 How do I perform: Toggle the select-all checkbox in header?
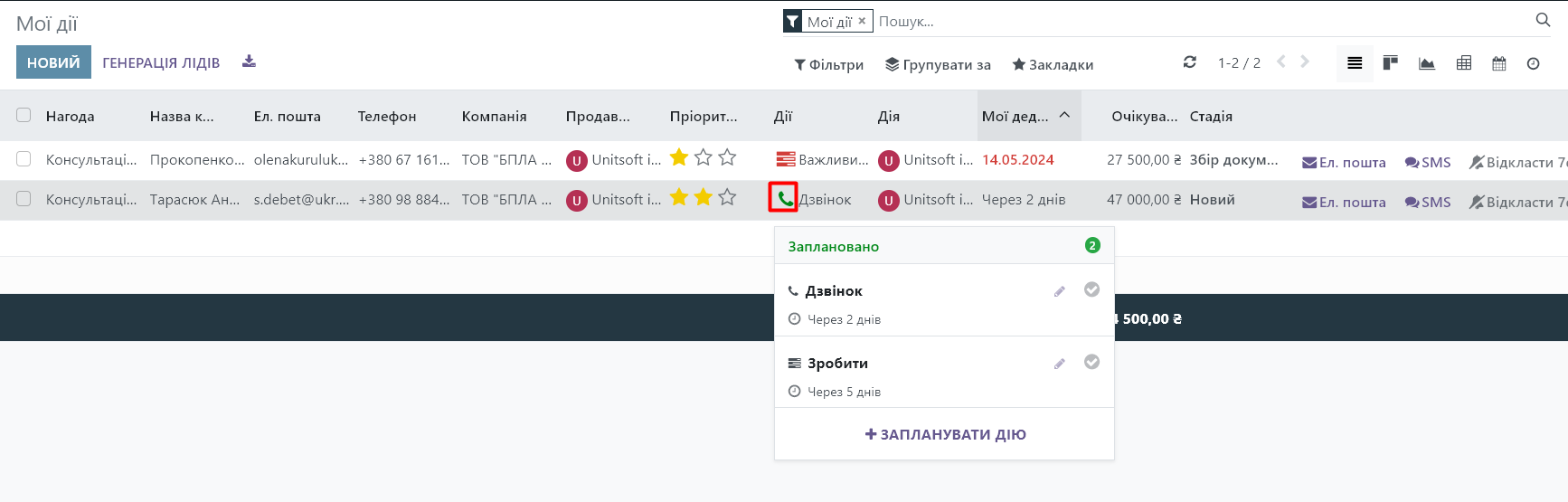point(24,116)
